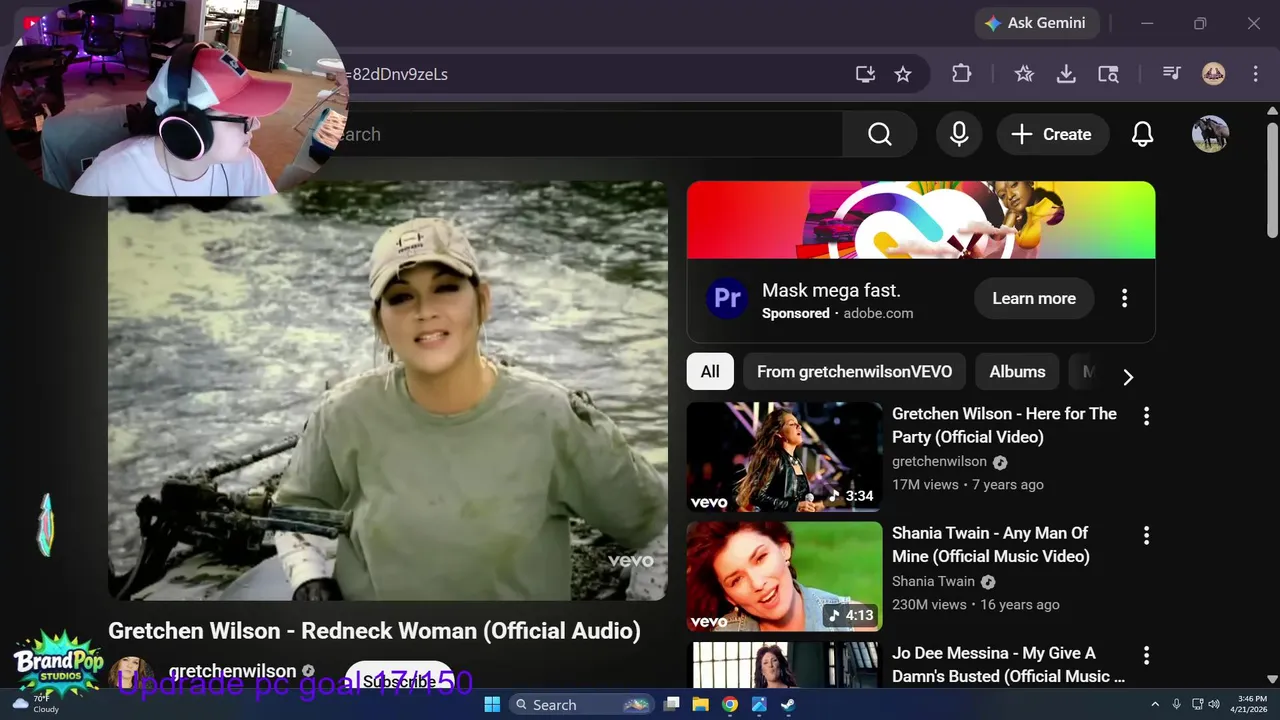Show hidden system tray icons
Image resolution: width=1280 pixels, height=720 pixels.
(x=1154, y=705)
